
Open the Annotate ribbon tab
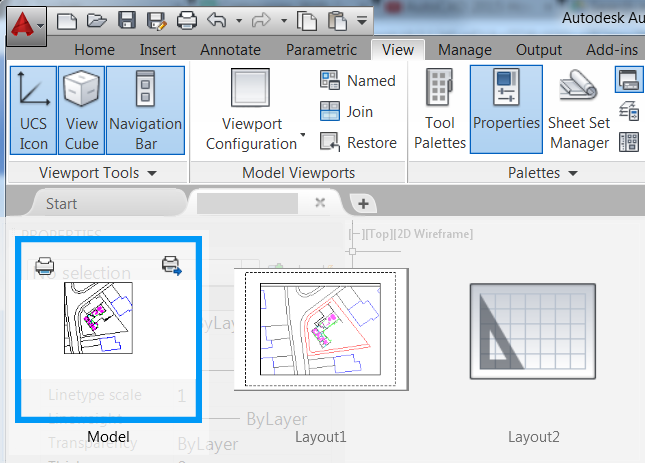[x=230, y=50]
